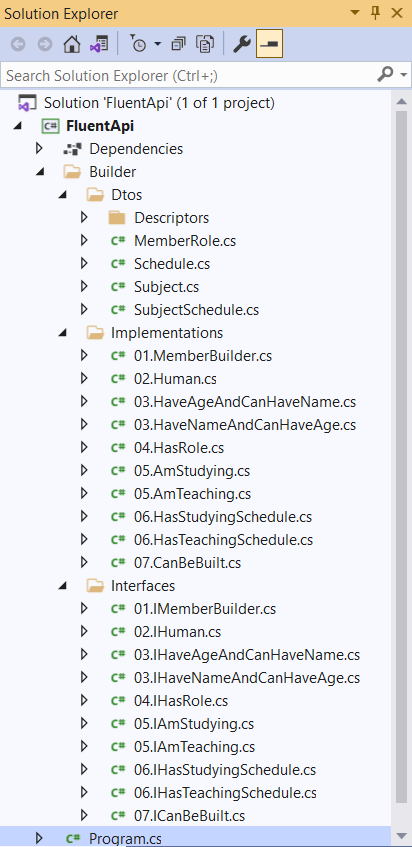Image resolution: width=412 pixels, height=847 pixels.
Task: Click the C# icon beside Subject.cs
Action: point(118,287)
